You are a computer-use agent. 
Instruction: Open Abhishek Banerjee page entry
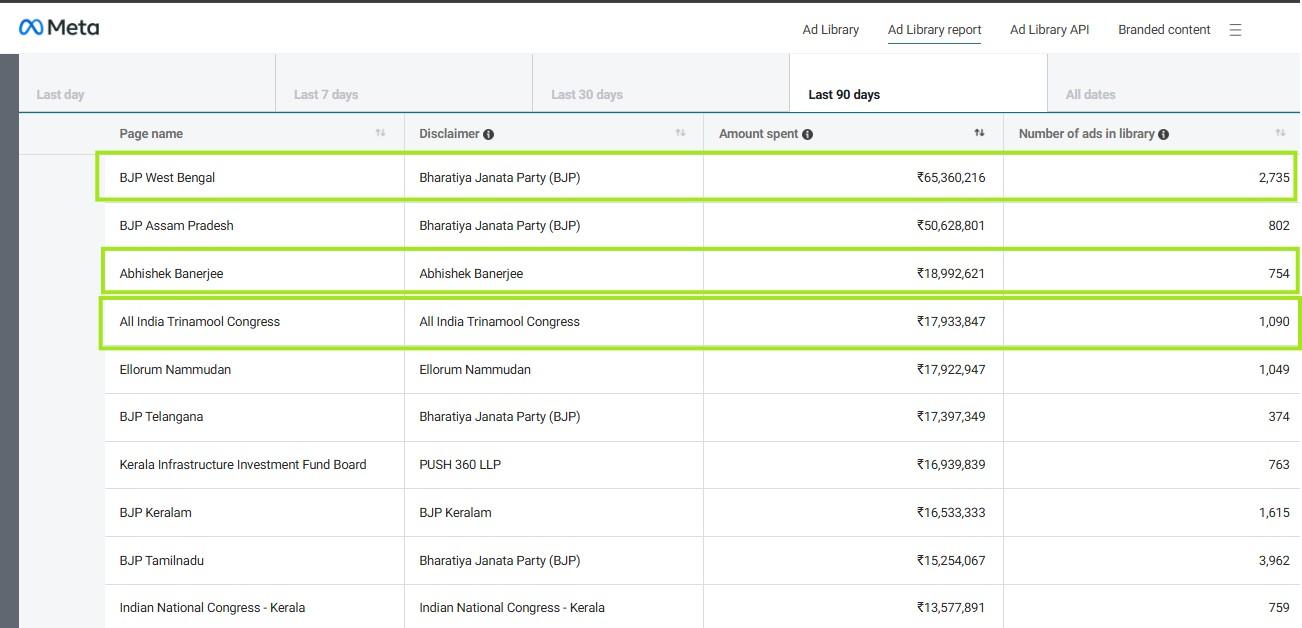pos(171,273)
